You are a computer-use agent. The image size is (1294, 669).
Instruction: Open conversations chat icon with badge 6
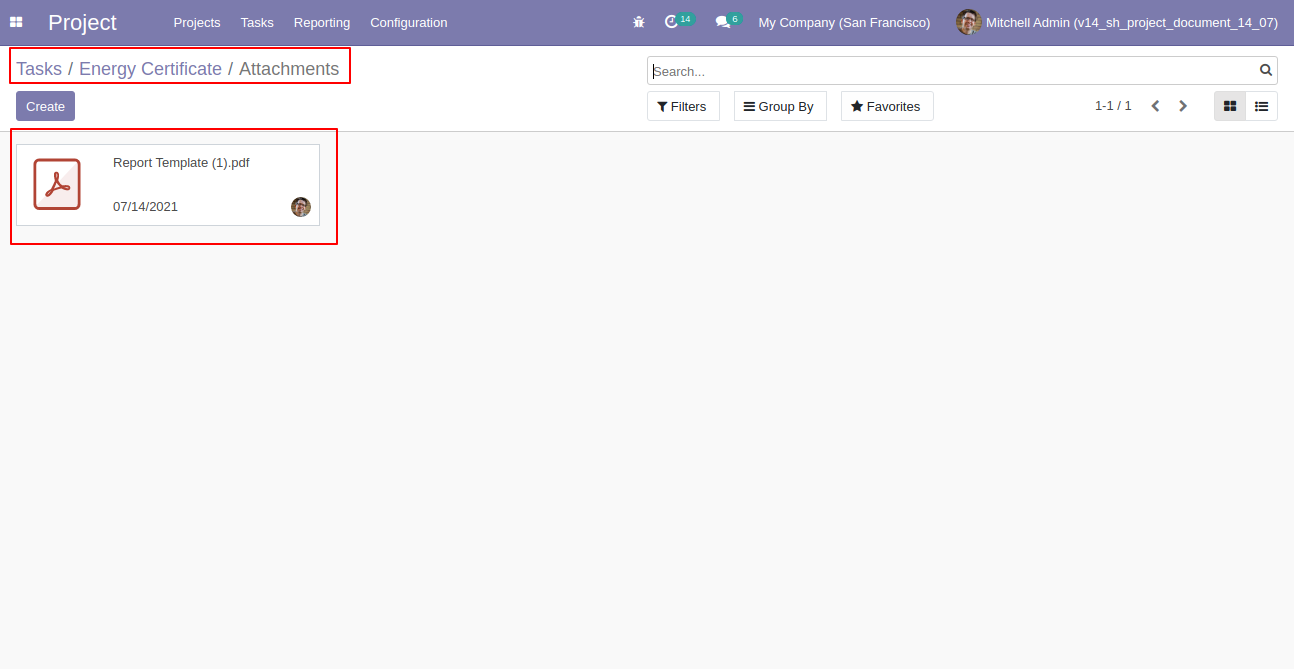[x=728, y=21]
